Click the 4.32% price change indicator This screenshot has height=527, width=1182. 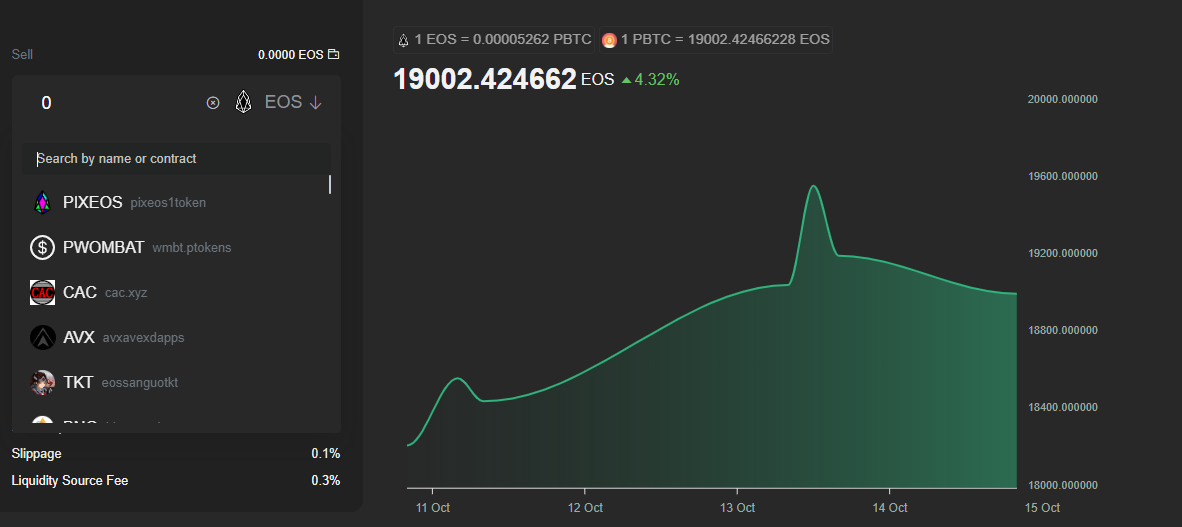pos(651,79)
